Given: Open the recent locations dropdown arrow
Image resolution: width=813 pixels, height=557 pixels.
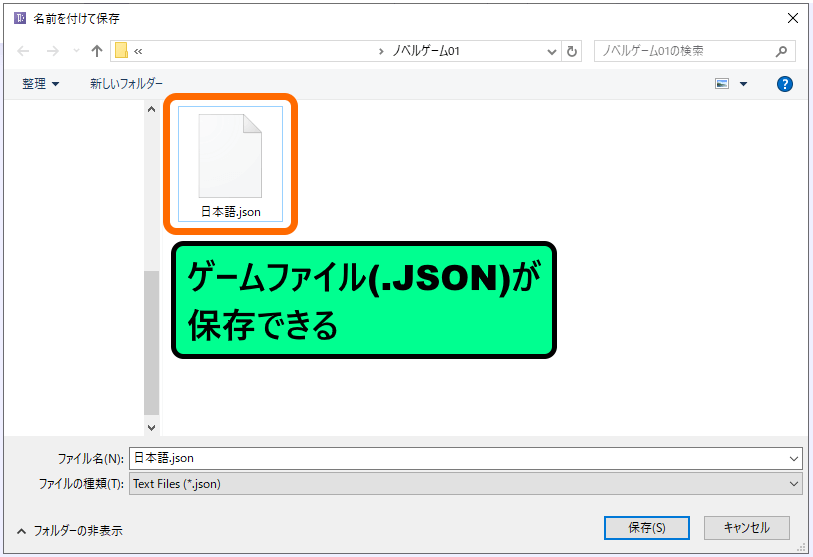Looking at the screenshot, I should 75,51.
